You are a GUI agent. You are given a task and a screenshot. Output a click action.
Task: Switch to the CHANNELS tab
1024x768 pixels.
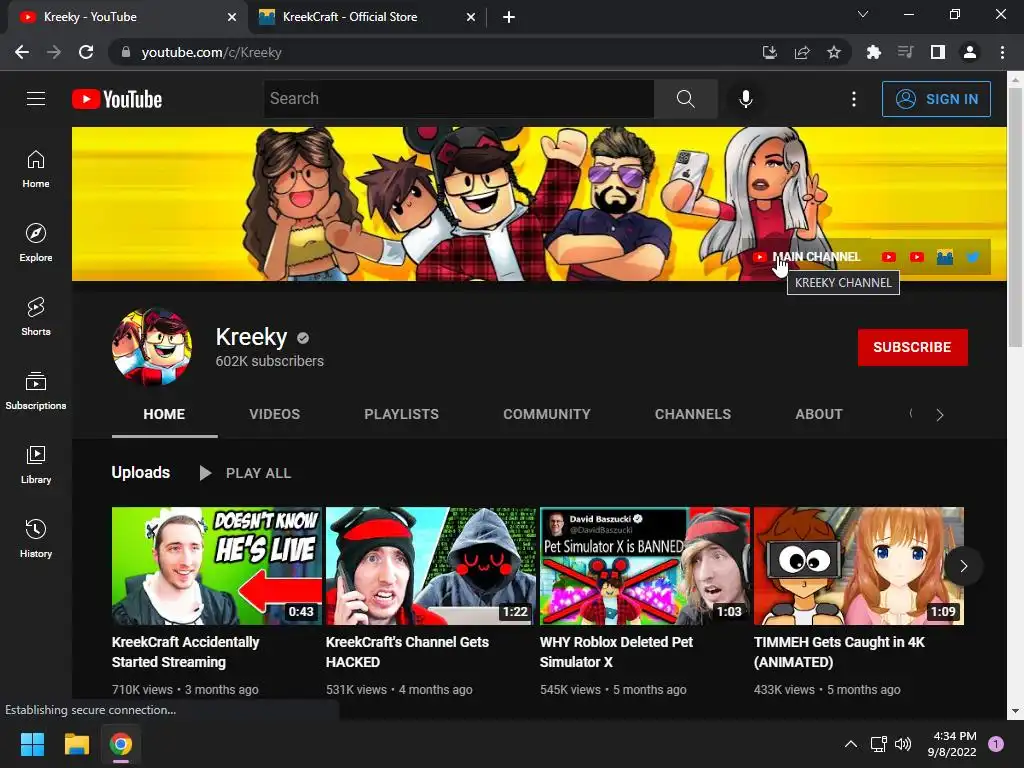(x=693, y=414)
